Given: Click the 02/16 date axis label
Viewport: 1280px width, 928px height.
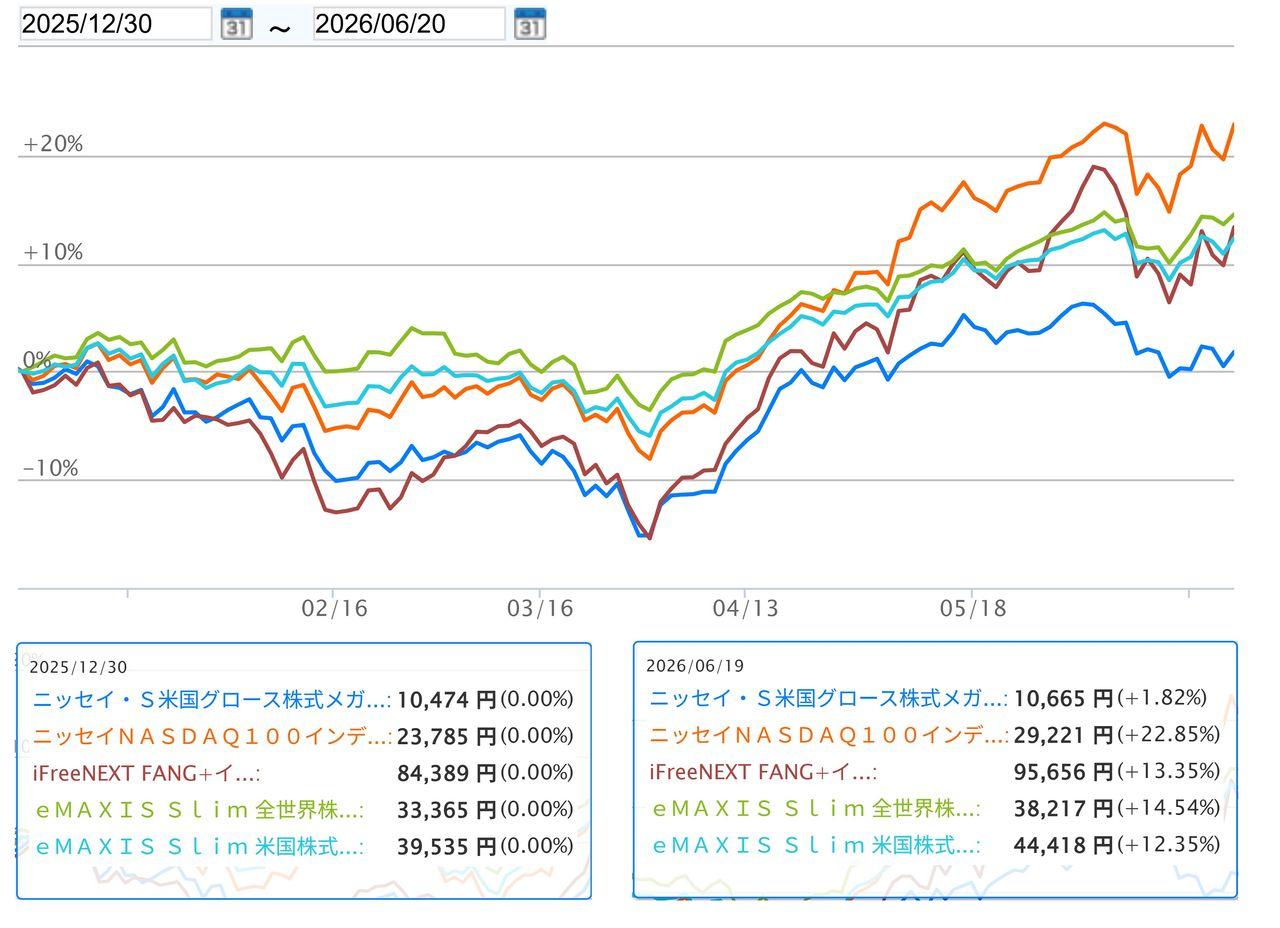Looking at the screenshot, I should (x=335, y=608).
